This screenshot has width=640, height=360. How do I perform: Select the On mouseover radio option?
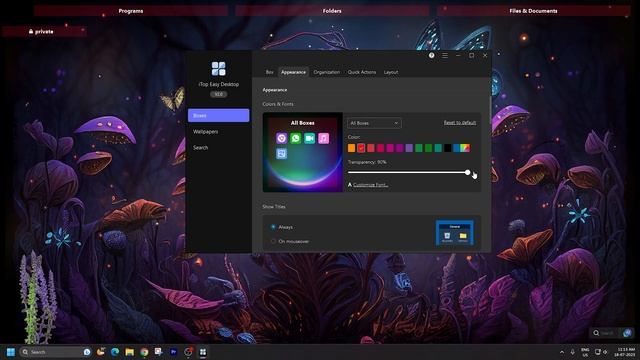pos(273,241)
